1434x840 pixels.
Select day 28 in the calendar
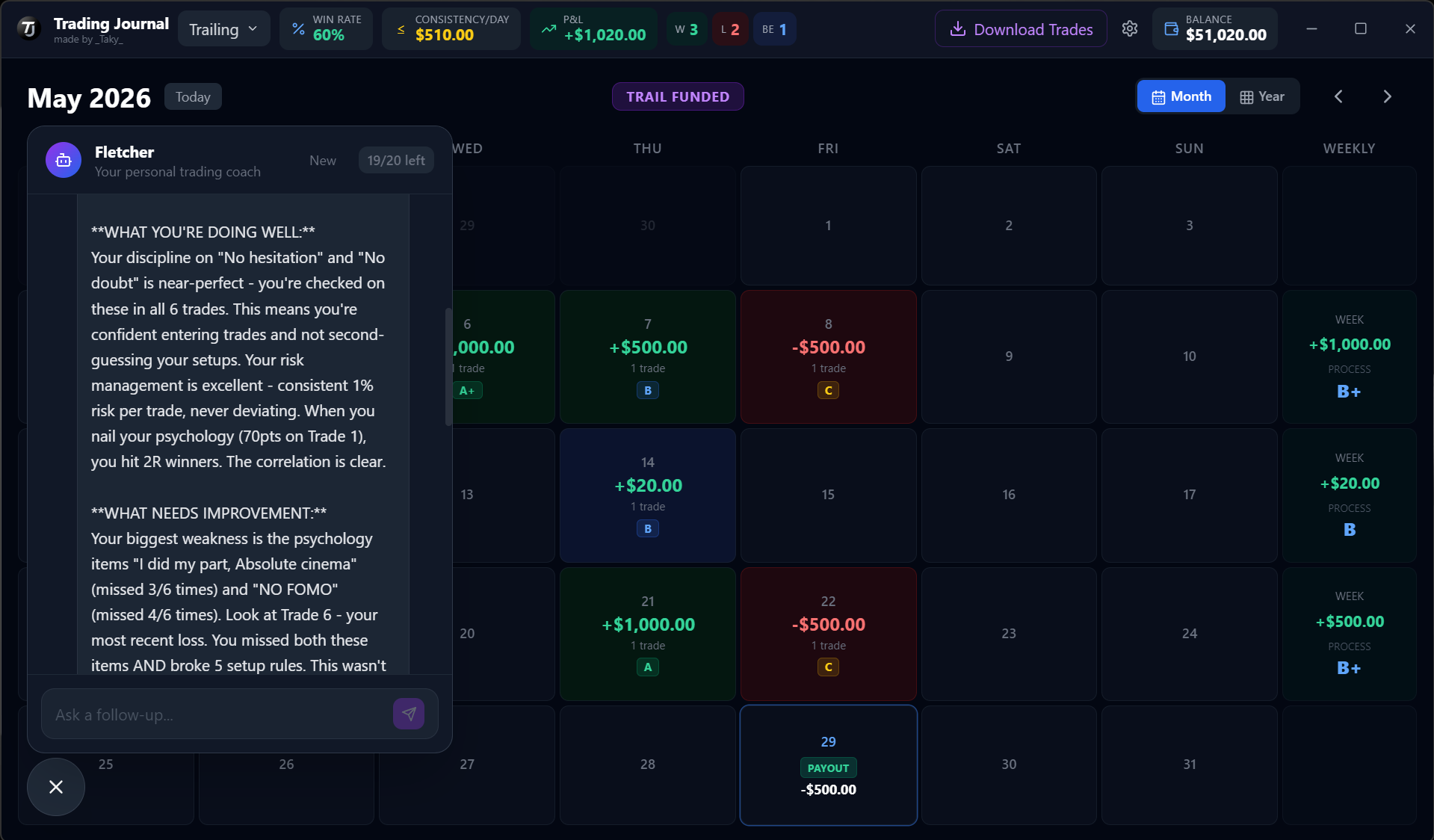[x=647, y=765]
